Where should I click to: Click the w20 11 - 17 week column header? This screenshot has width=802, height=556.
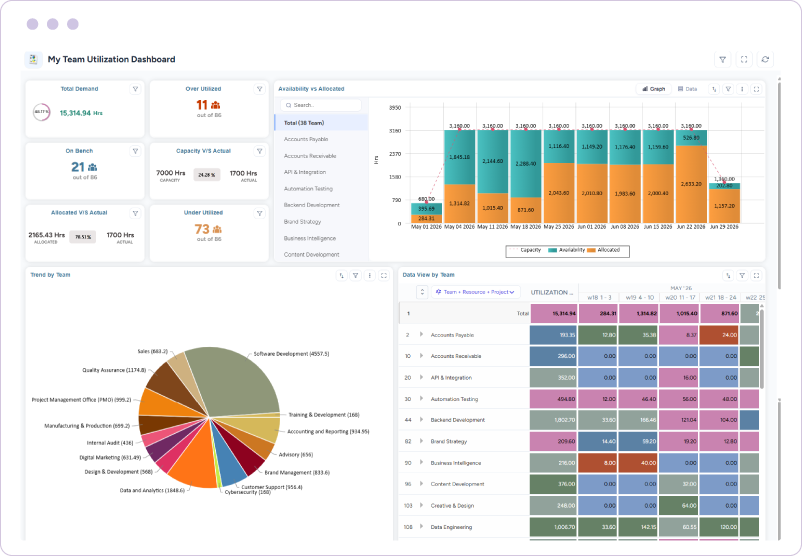[x=680, y=297]
